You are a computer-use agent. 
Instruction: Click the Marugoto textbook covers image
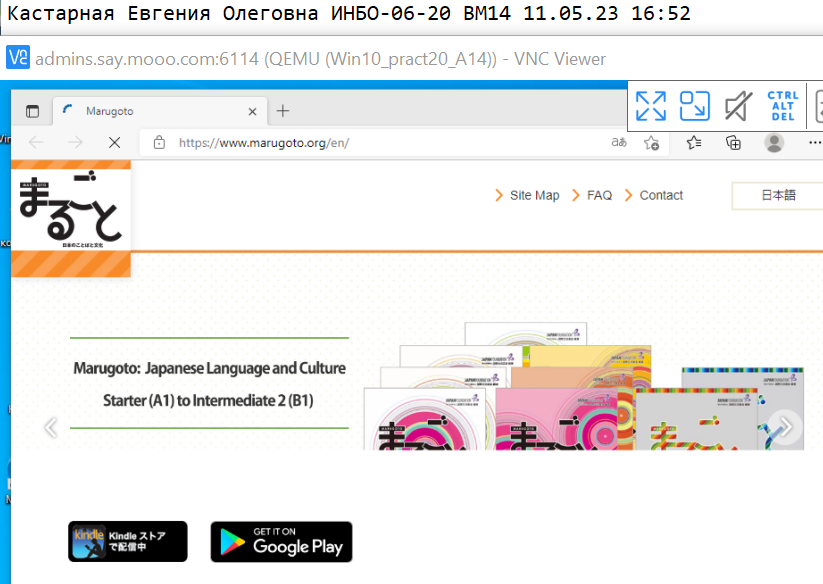coord(583,386)
